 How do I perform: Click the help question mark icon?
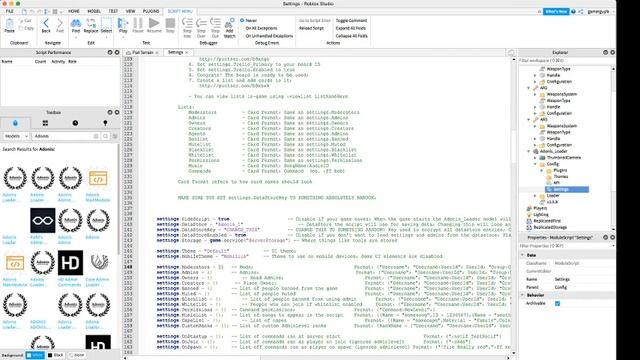(x=573, y=12)
